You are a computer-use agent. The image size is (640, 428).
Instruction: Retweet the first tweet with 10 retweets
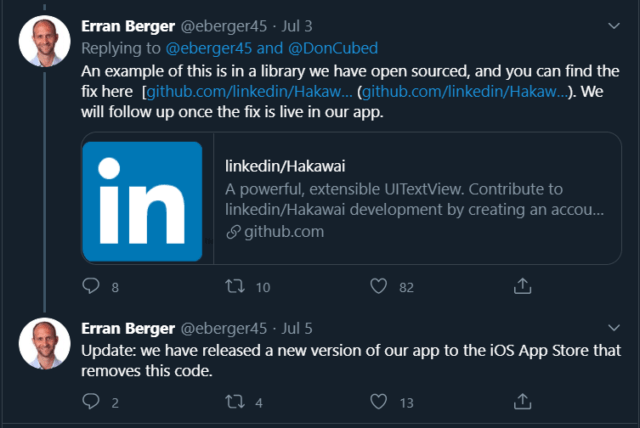(235, 287)
